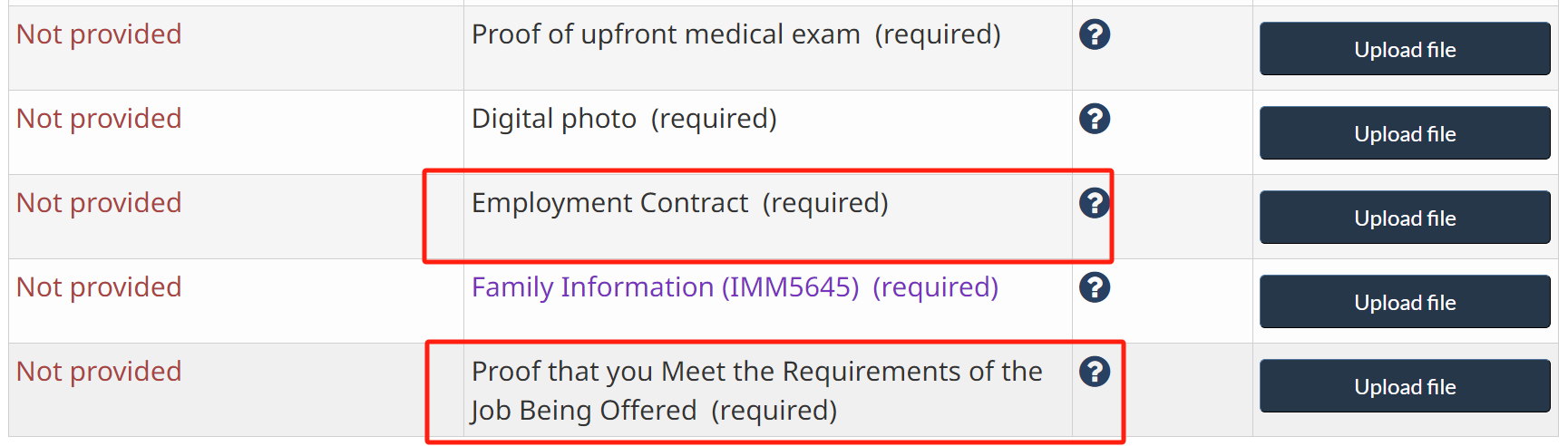
Task: Click Not provided status beside medical exam
Action: tap(99, 34)
